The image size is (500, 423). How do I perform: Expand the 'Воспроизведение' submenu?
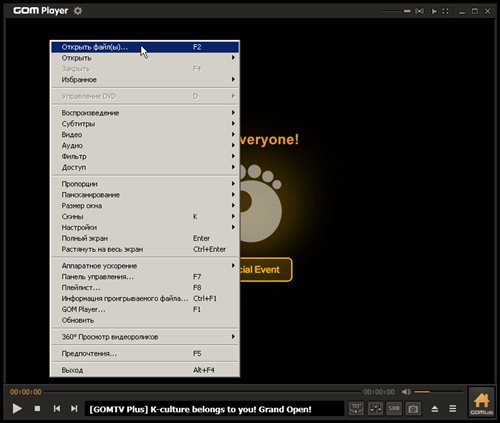[x=145, y=113]
